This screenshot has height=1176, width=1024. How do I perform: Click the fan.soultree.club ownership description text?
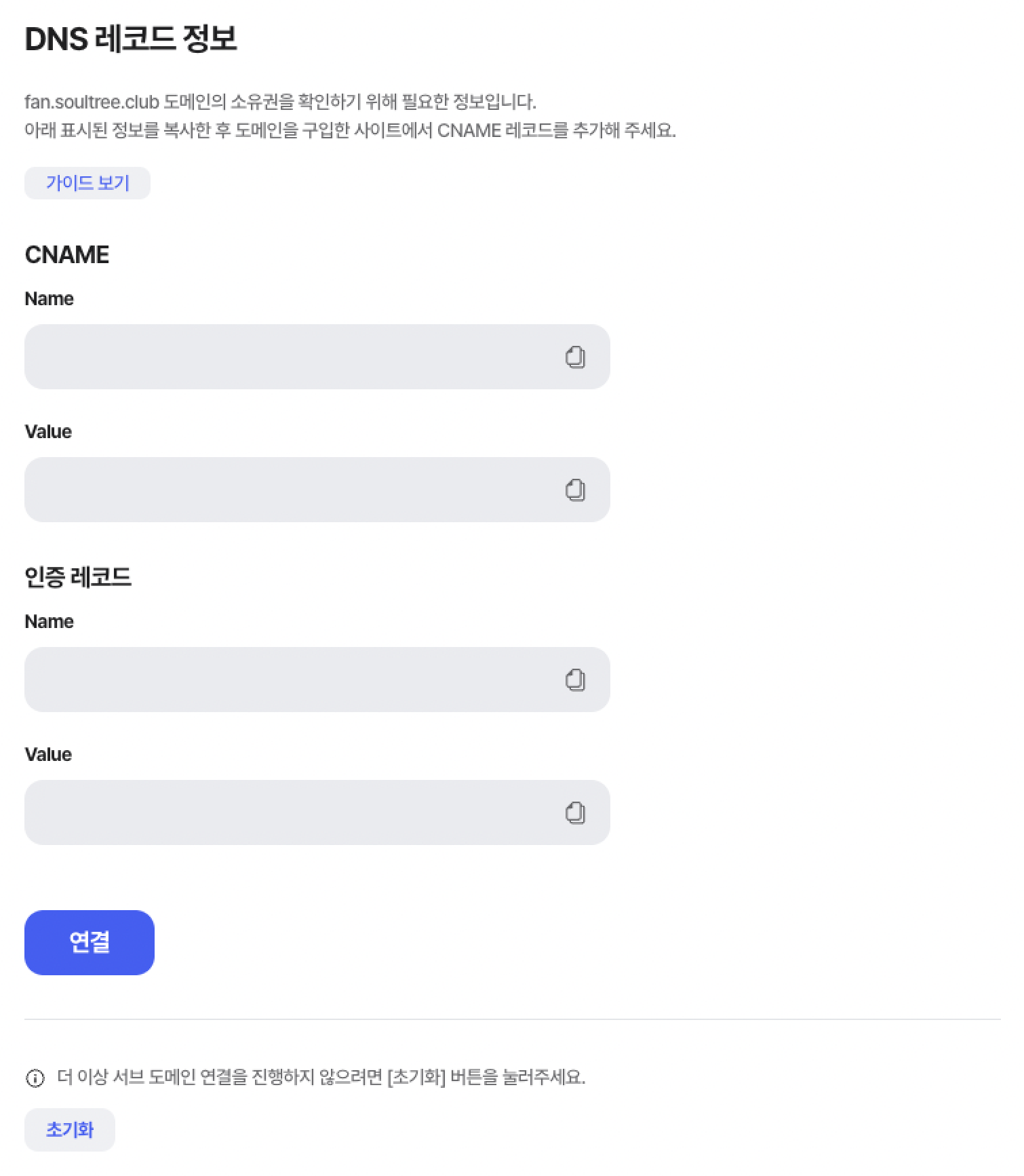point(280,102)
